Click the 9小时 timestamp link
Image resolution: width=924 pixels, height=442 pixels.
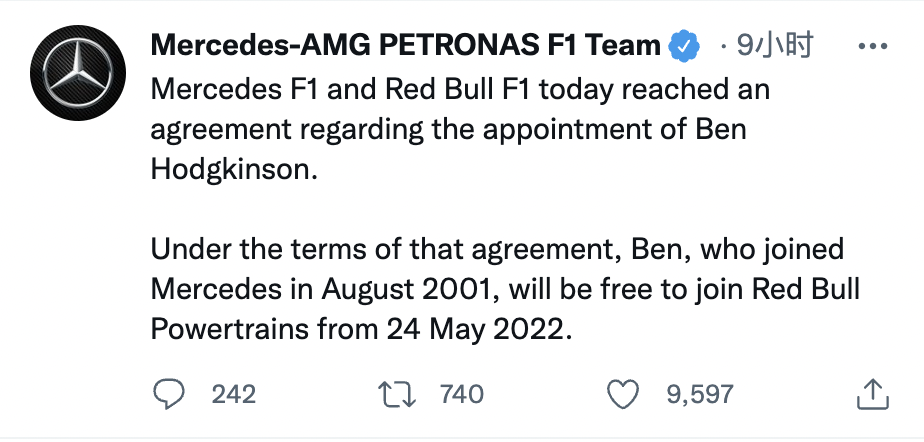click(x=773, y=45)
